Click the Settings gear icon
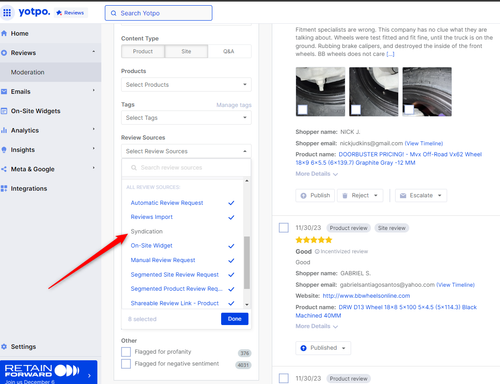500x384 pixels. (4, 346)
